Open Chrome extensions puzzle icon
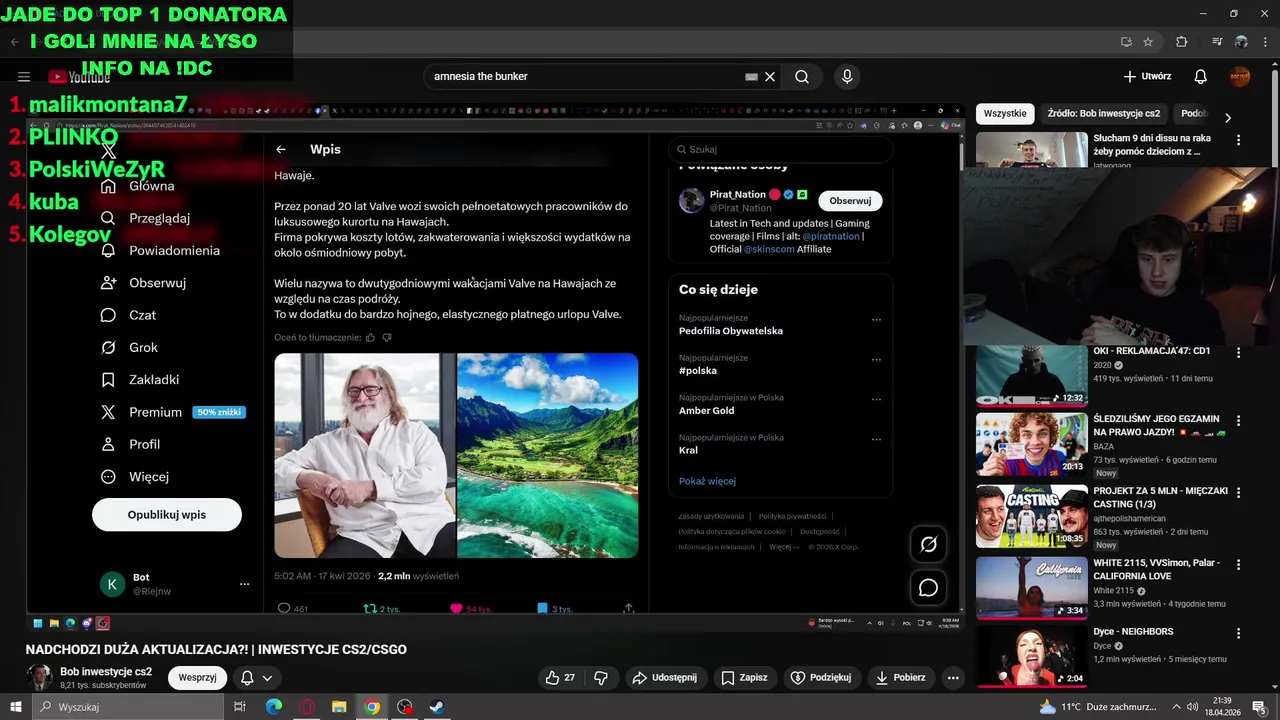 click(x=1182, y=42)
